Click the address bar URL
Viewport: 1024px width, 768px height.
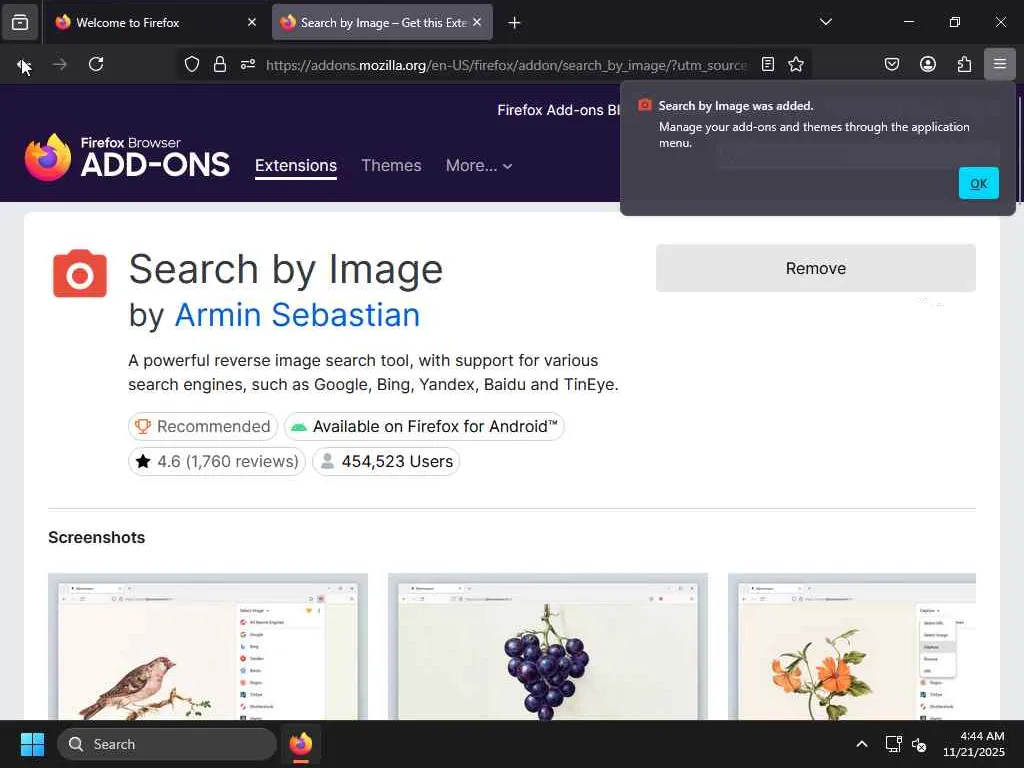[x=506, y=65]
